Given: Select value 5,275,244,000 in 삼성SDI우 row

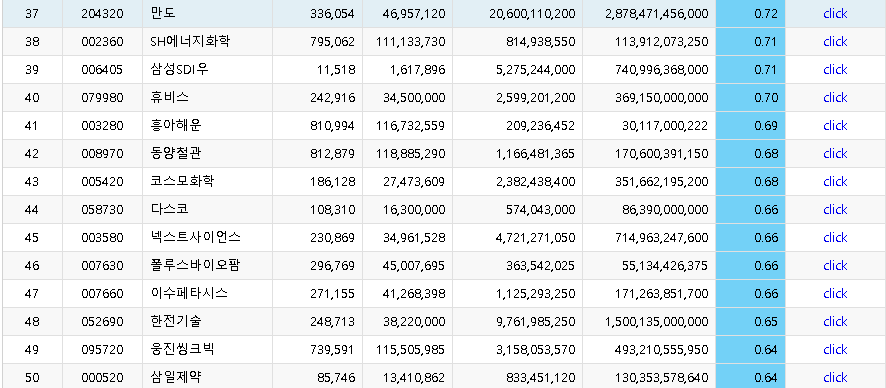Looking at the screenshot, I should [536, 69].
